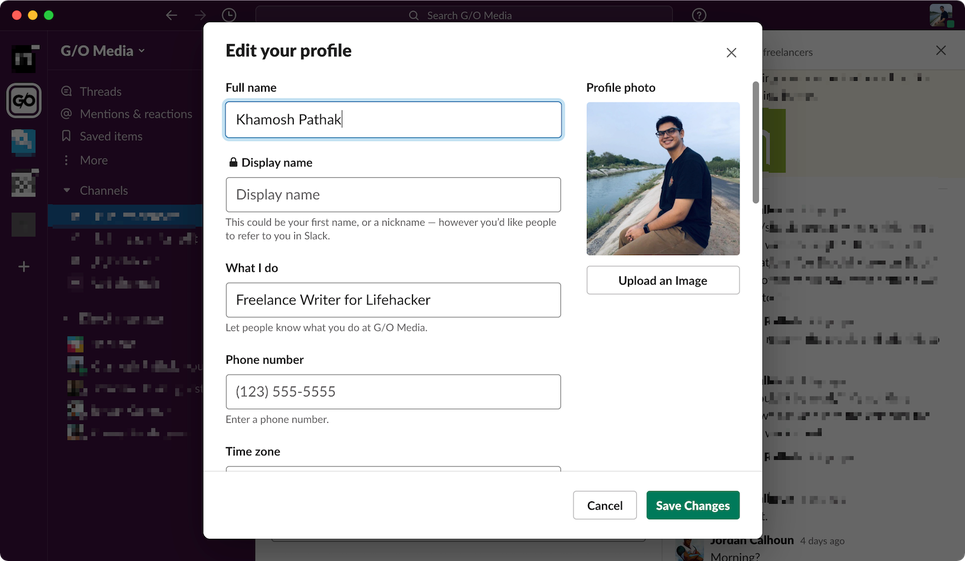Select the G/O workspace icon in sidebar
This screenshot has height=561, width=965.
point(24,100)
